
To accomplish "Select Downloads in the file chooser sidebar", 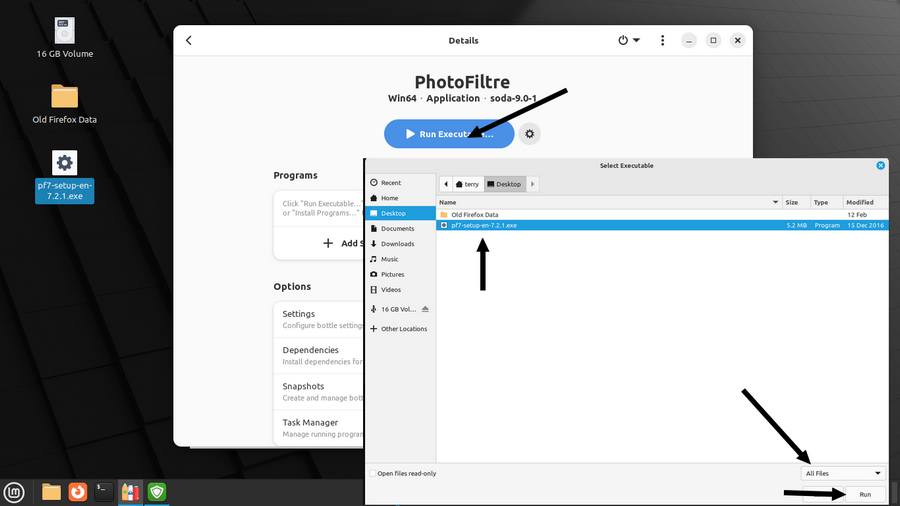I will (x=397, y=244).
